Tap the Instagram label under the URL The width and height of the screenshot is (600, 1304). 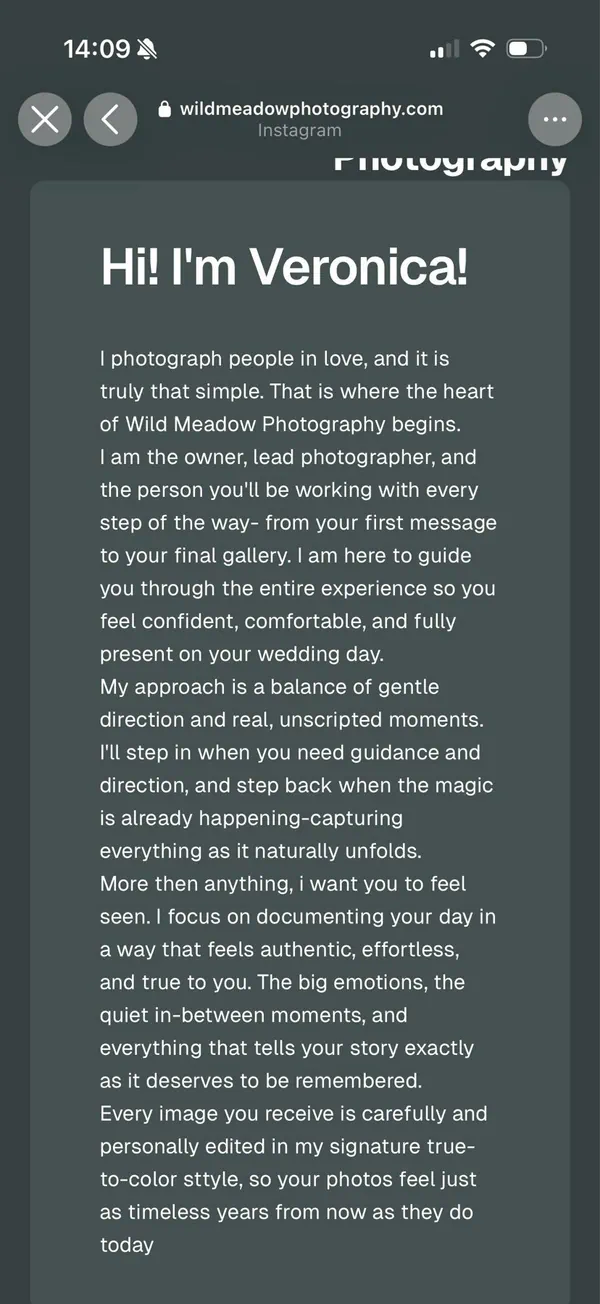299,130
